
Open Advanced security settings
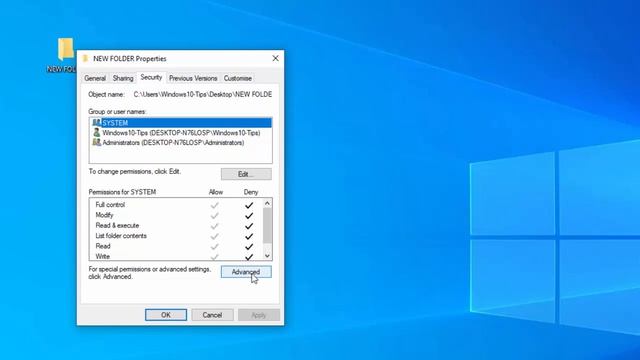pyautogui.click(x=246, y=272)
